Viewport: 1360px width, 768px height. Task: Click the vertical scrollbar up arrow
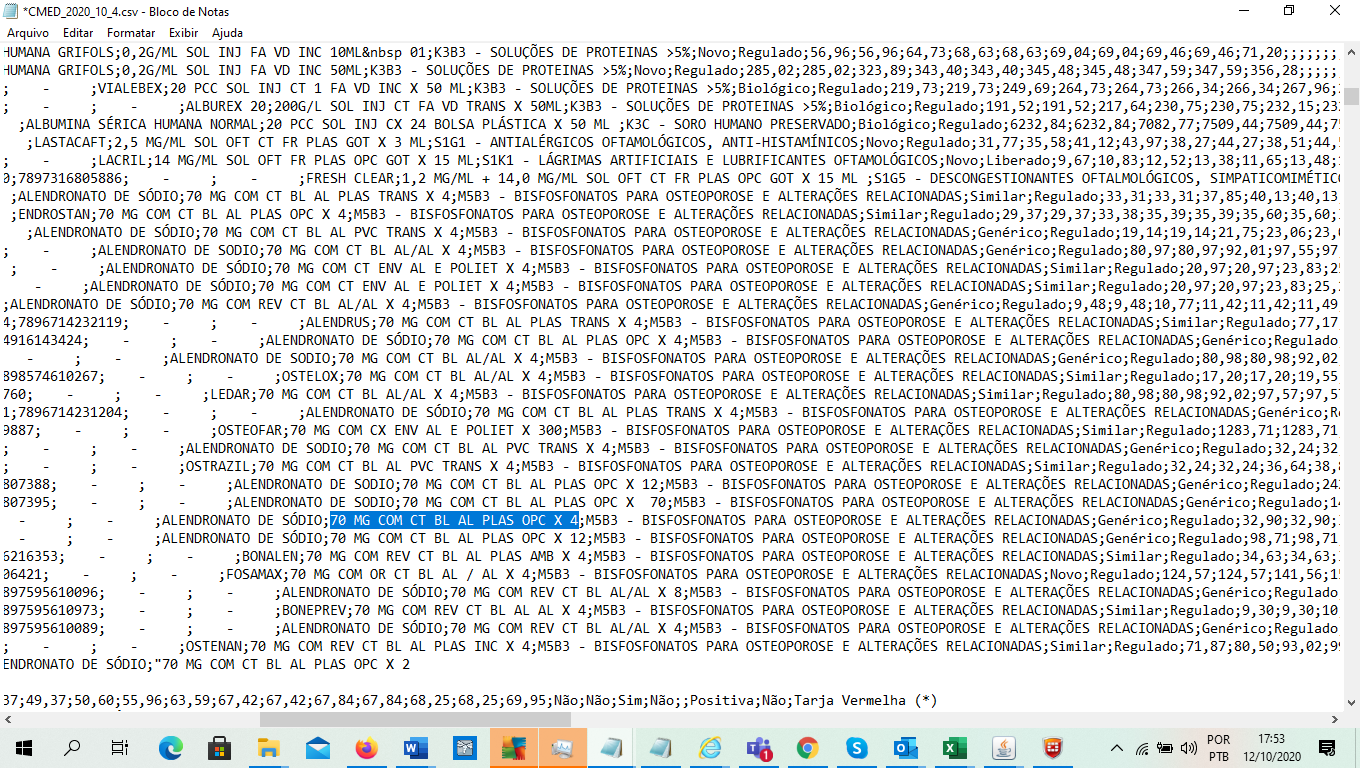(x=1351, y=52)
